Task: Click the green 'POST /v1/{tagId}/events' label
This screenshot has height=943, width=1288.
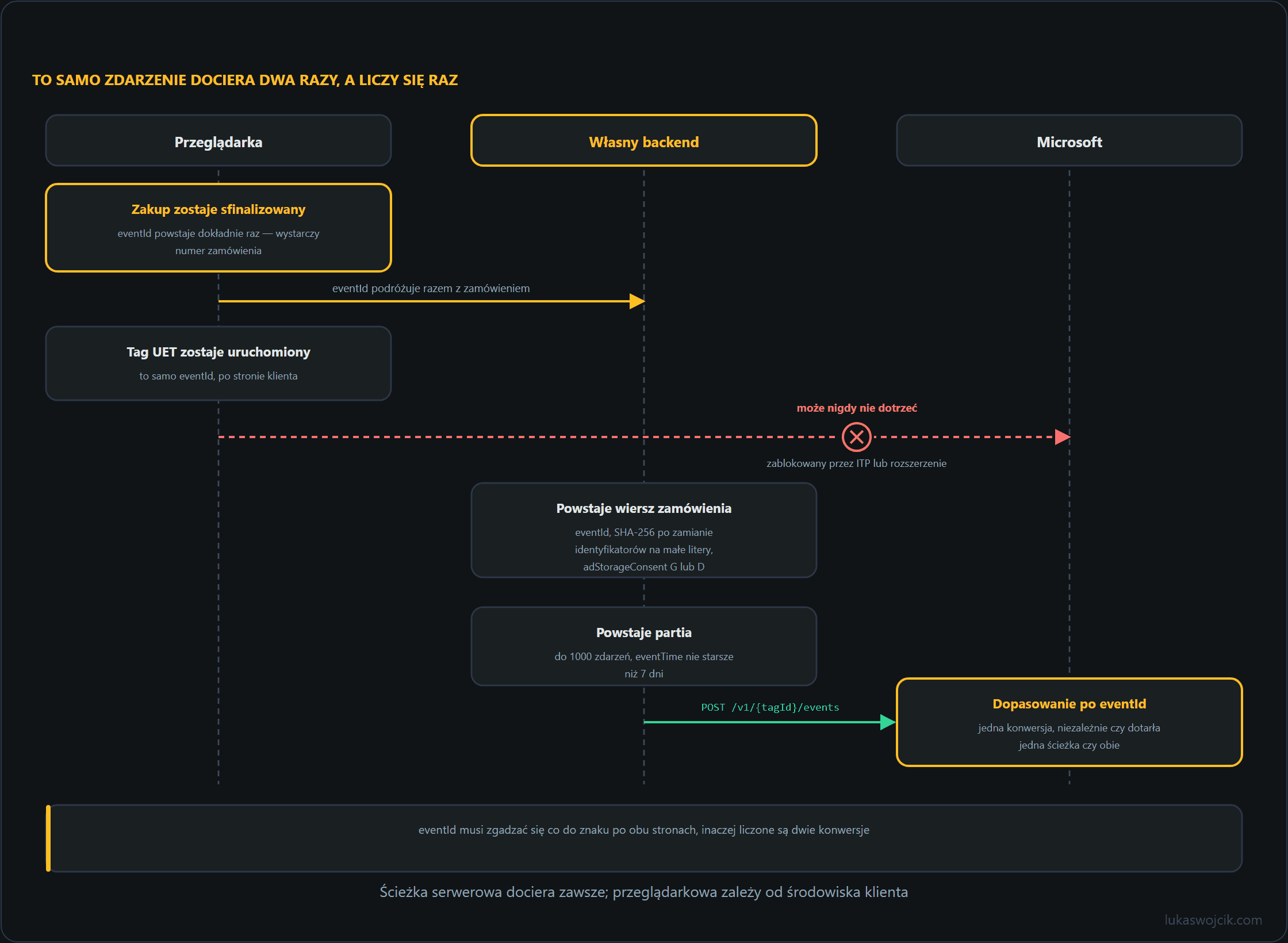Action: point(770,707)
